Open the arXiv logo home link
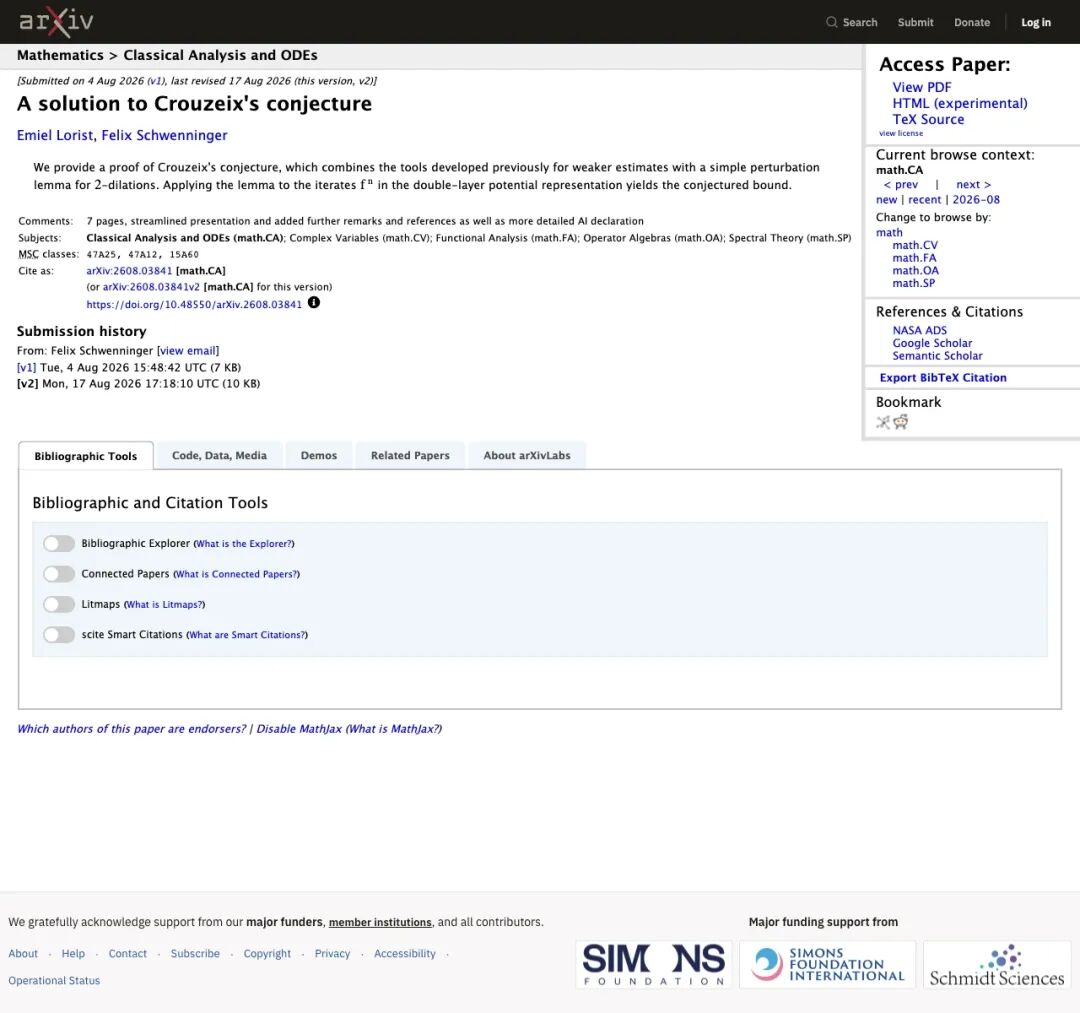The image size is (1080, 1013). click(x=56, y=22)
